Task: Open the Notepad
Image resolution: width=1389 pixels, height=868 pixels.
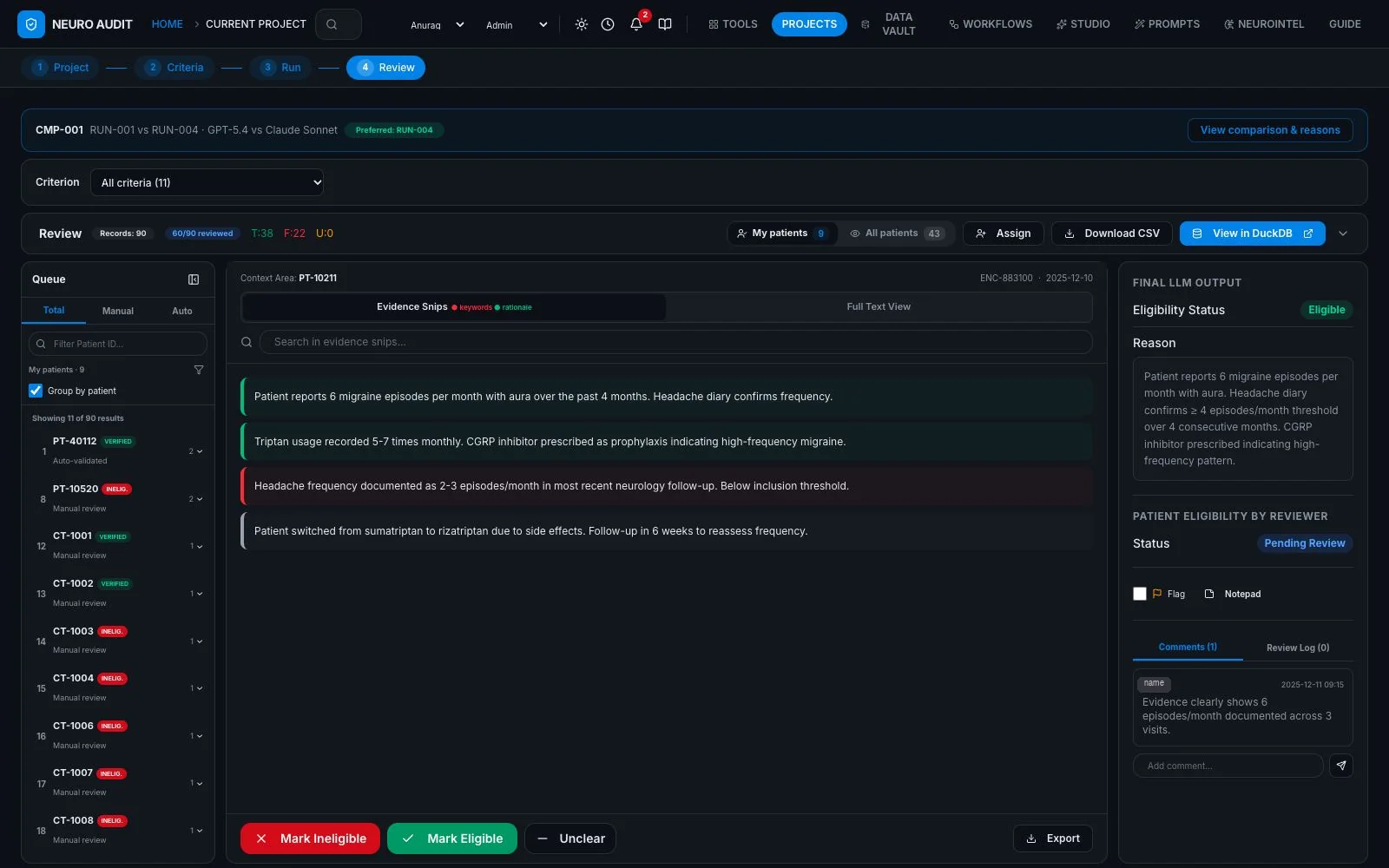Action: pos(1233,594)
